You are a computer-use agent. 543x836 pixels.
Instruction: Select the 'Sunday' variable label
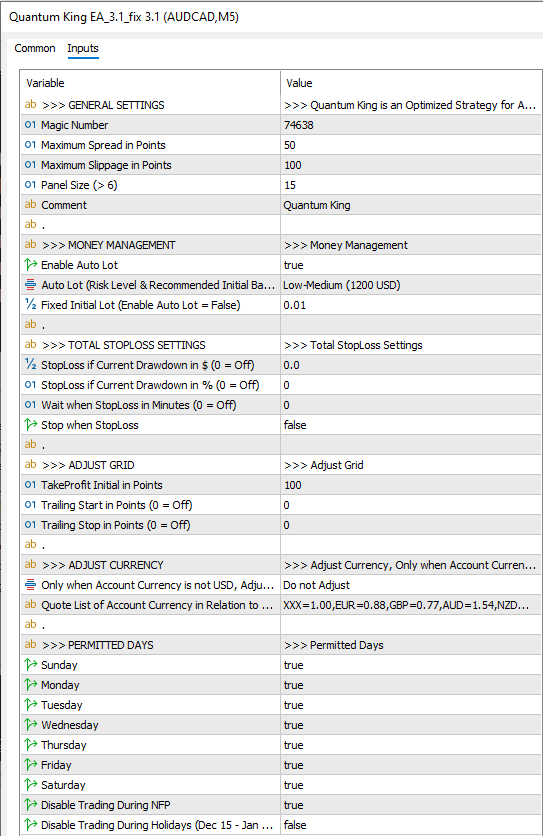[x=59, y=665]
